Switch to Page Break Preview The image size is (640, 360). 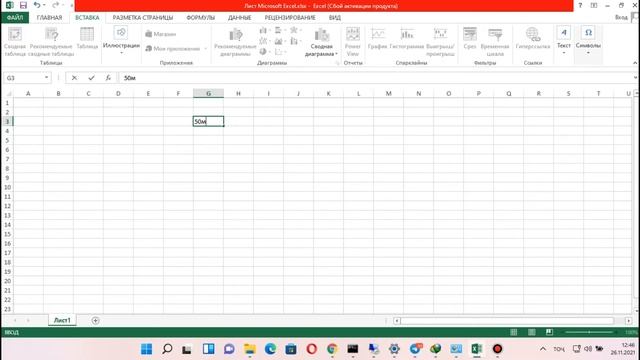point(549,332)
